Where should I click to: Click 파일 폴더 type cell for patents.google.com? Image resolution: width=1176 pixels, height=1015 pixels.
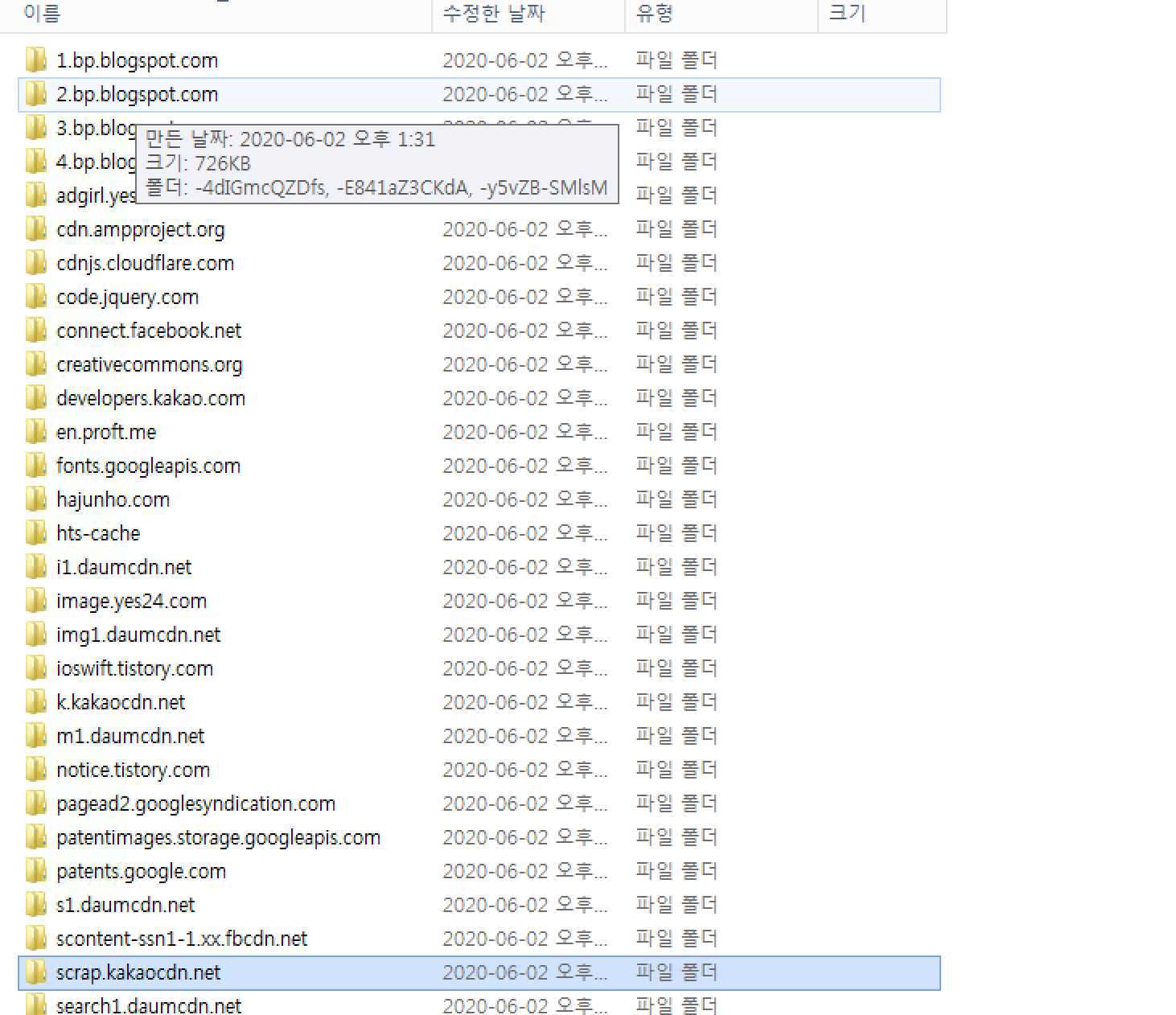click(x=676, y=871)
